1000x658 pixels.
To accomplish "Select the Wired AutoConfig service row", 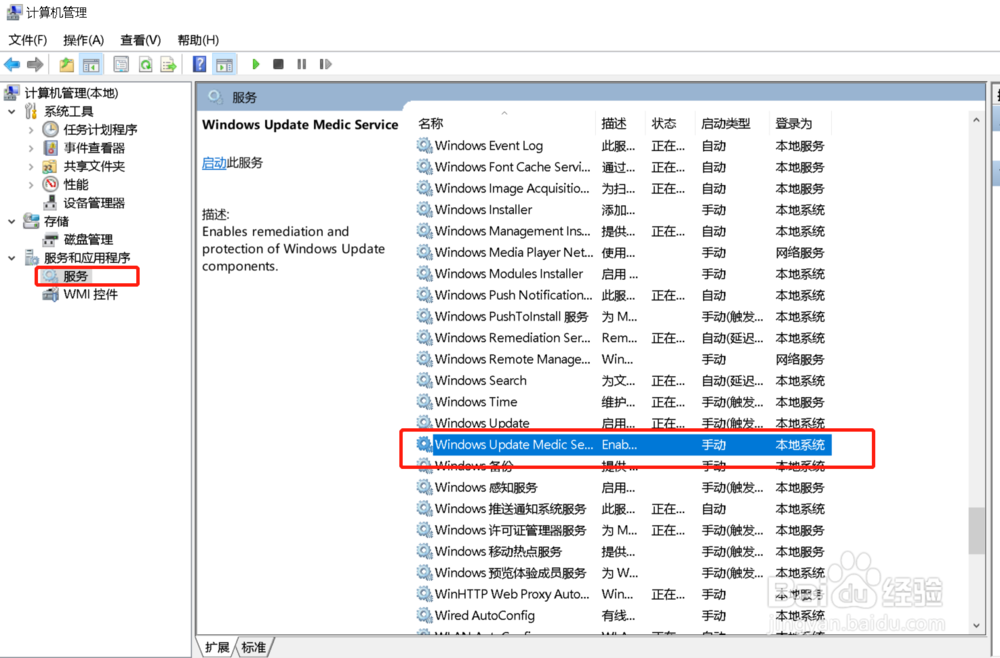I will pos(623,616).
